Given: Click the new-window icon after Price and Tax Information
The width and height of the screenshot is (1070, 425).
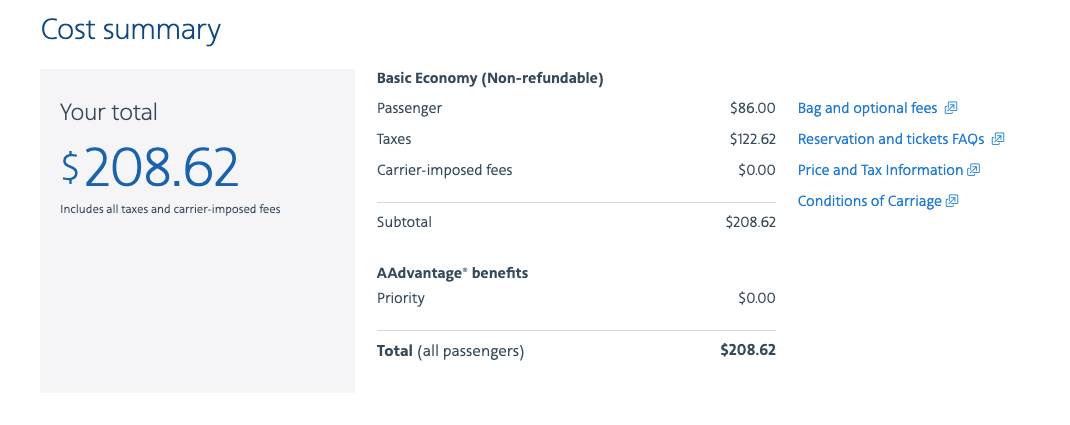Looking at the screenshot, I should tap(974, 170).
